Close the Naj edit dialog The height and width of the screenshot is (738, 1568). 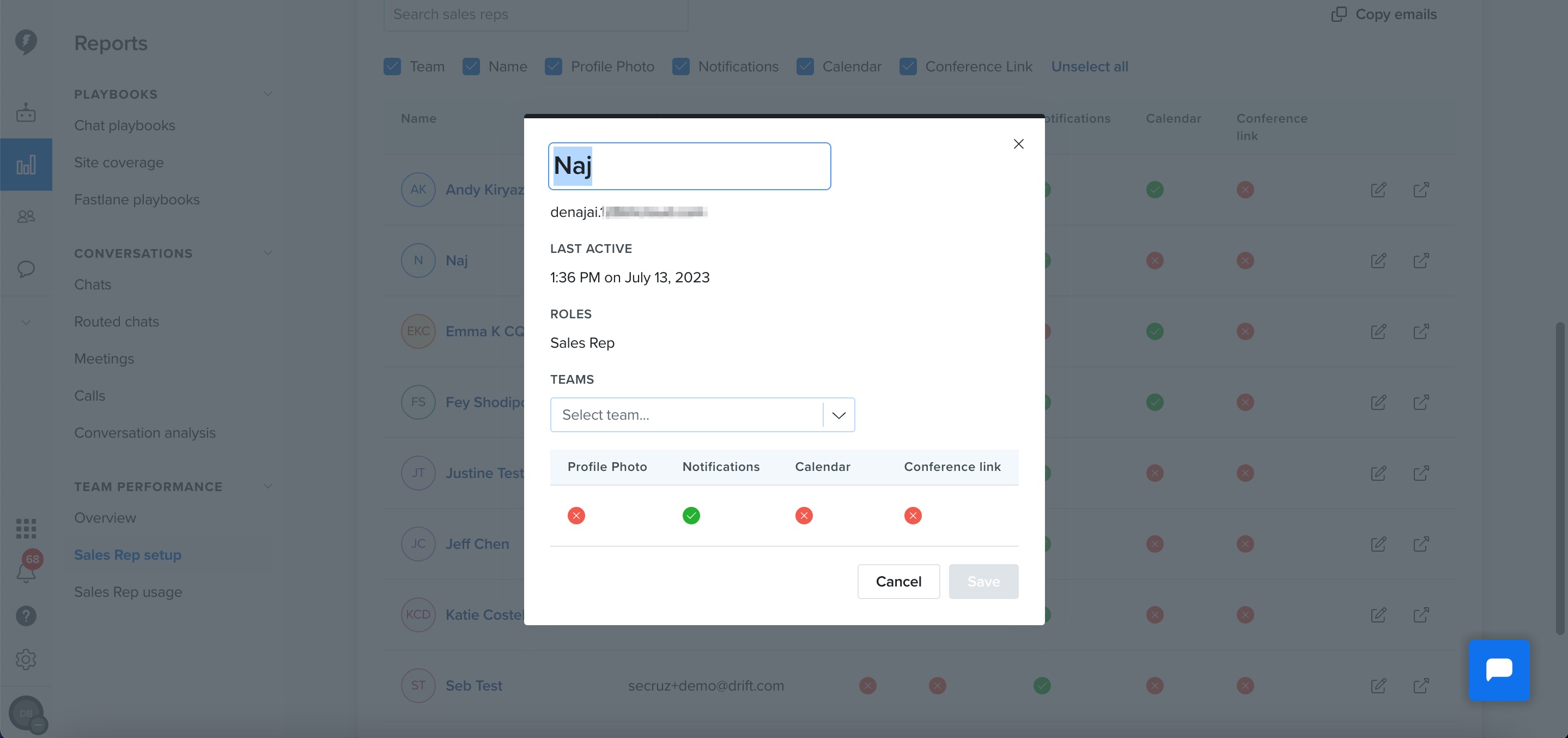[x=1018, y=144]
